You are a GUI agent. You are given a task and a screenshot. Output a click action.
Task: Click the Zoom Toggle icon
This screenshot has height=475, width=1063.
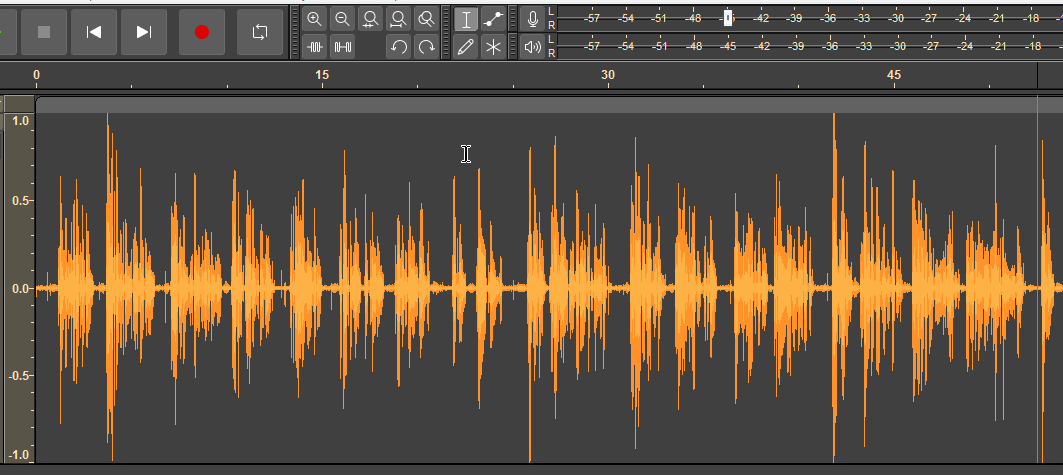coord(426,19)
